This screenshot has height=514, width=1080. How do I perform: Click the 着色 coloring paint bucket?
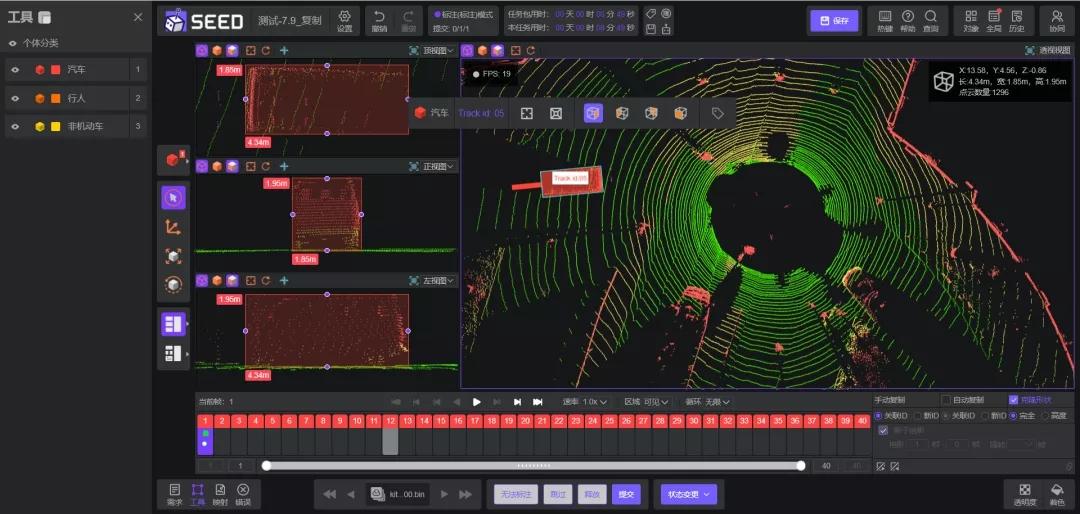point(1056,494)
